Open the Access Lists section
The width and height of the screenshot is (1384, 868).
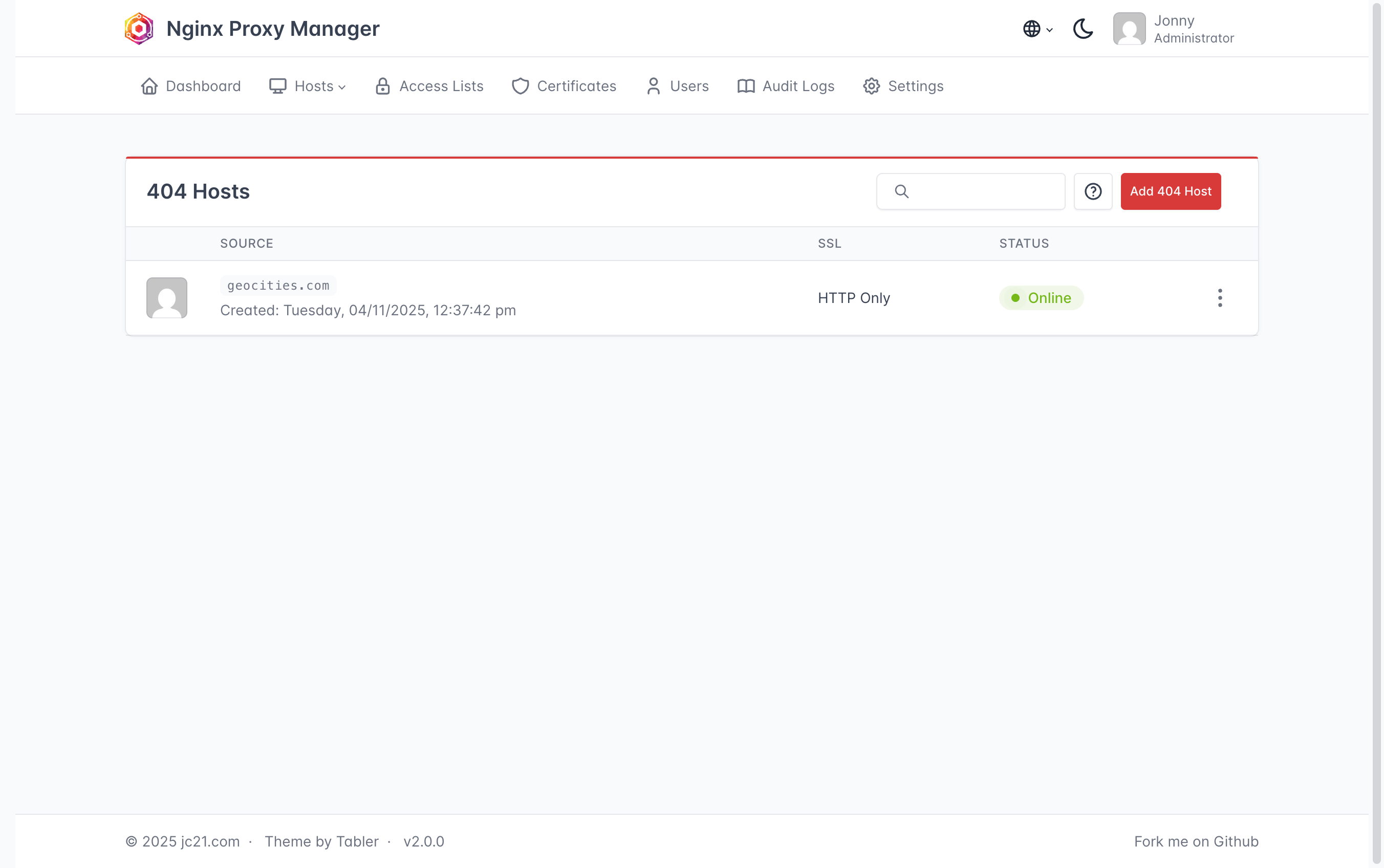[429, 86]
